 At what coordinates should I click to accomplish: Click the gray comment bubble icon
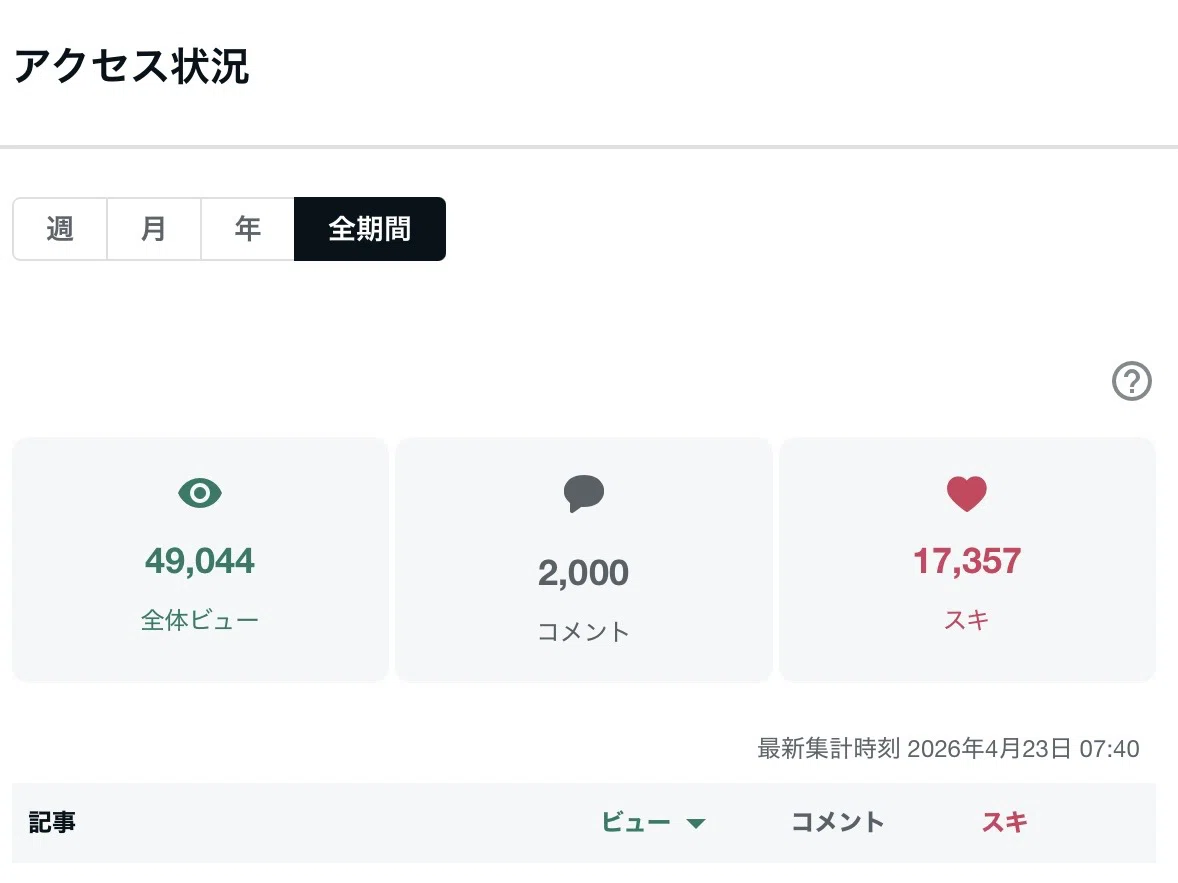584,494
